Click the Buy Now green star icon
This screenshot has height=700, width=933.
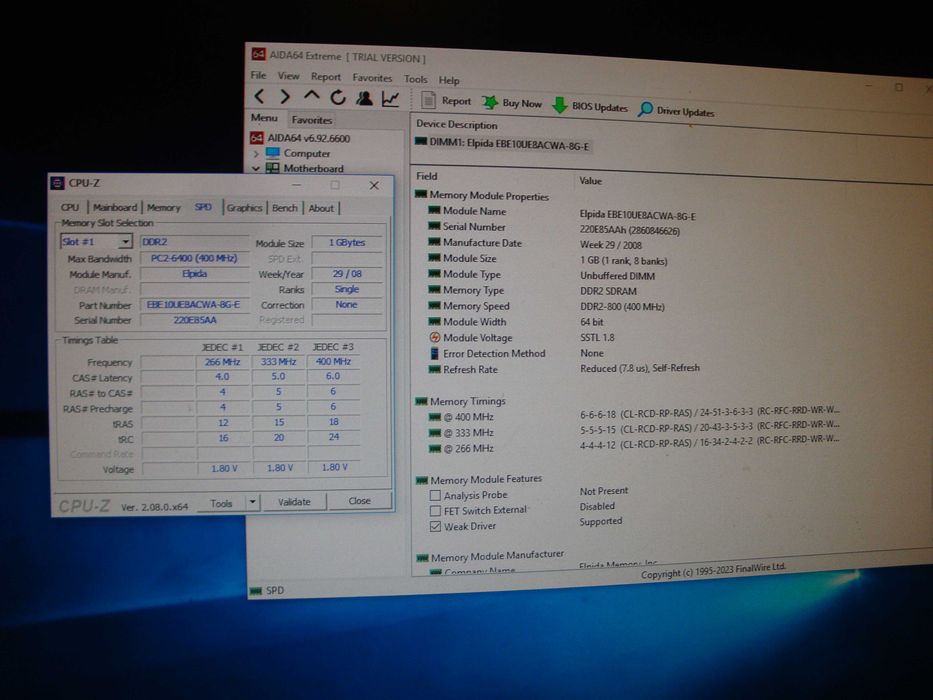click(x=490, y=102)
